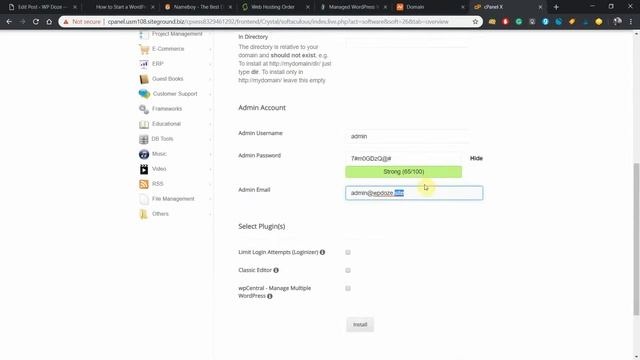Click the browser address bar URL
640x360 pixels.
pyautogui.click(x=278, y=22)
